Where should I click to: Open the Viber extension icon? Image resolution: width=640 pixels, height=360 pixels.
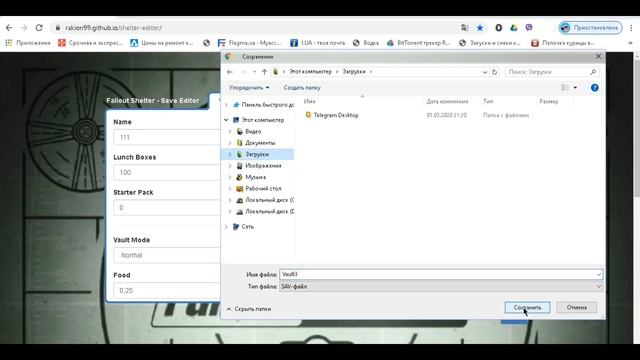(529, 28)
